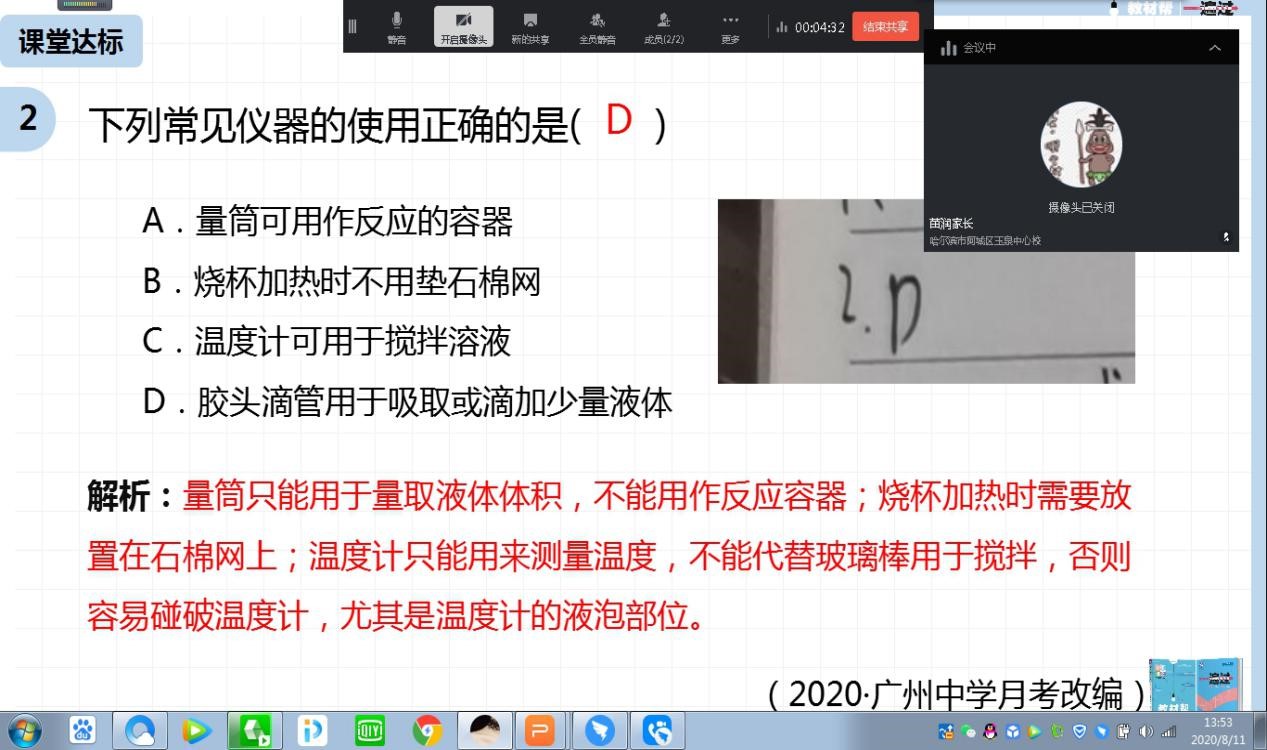The height and width of the screenshot is (750, 1267).
Task: Click the WeChat icon in the system tray
Action: coord(969,731)
